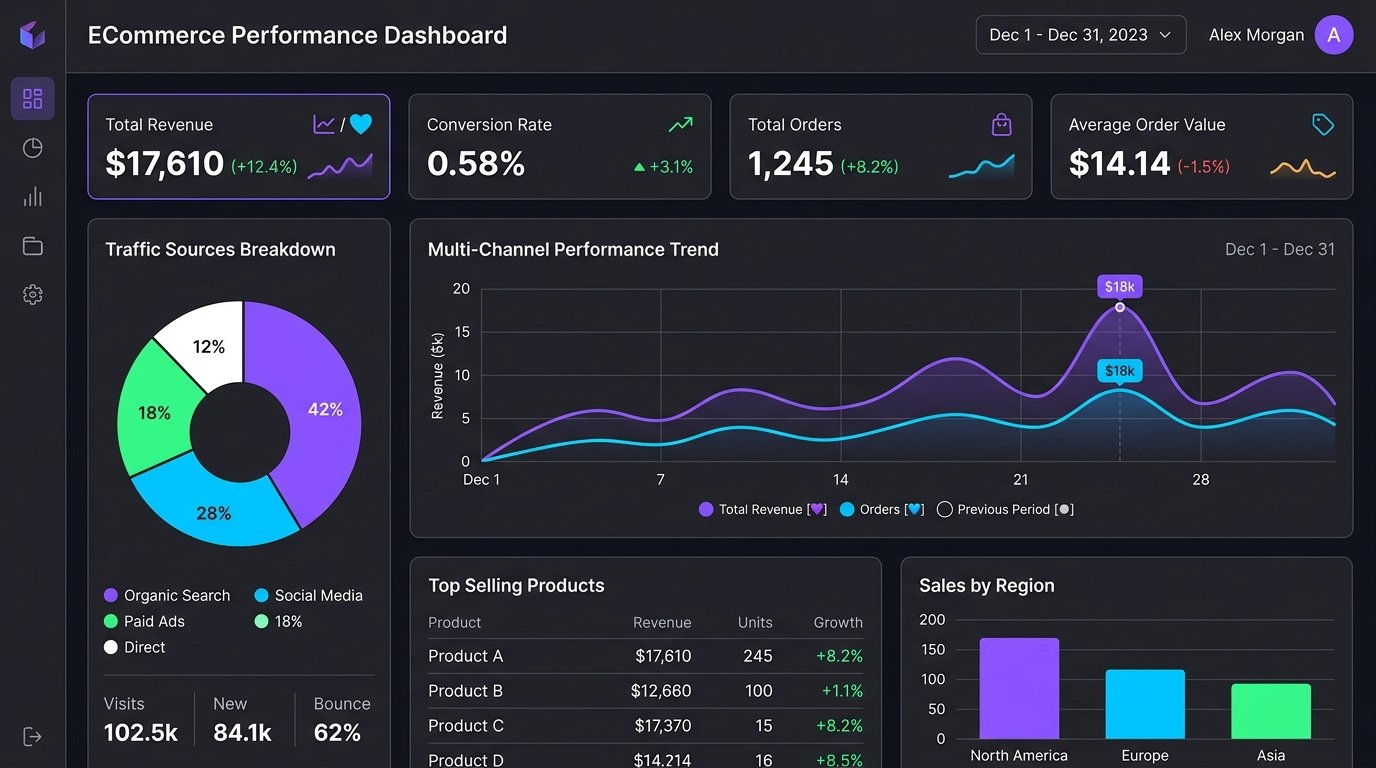Sort table by Revenue column header
This screenshot has width=1376, height=768.
[x=662, y=622]
